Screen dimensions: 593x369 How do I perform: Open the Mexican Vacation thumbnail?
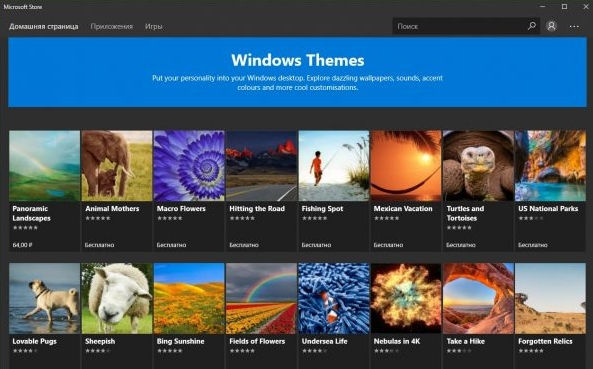406,166
